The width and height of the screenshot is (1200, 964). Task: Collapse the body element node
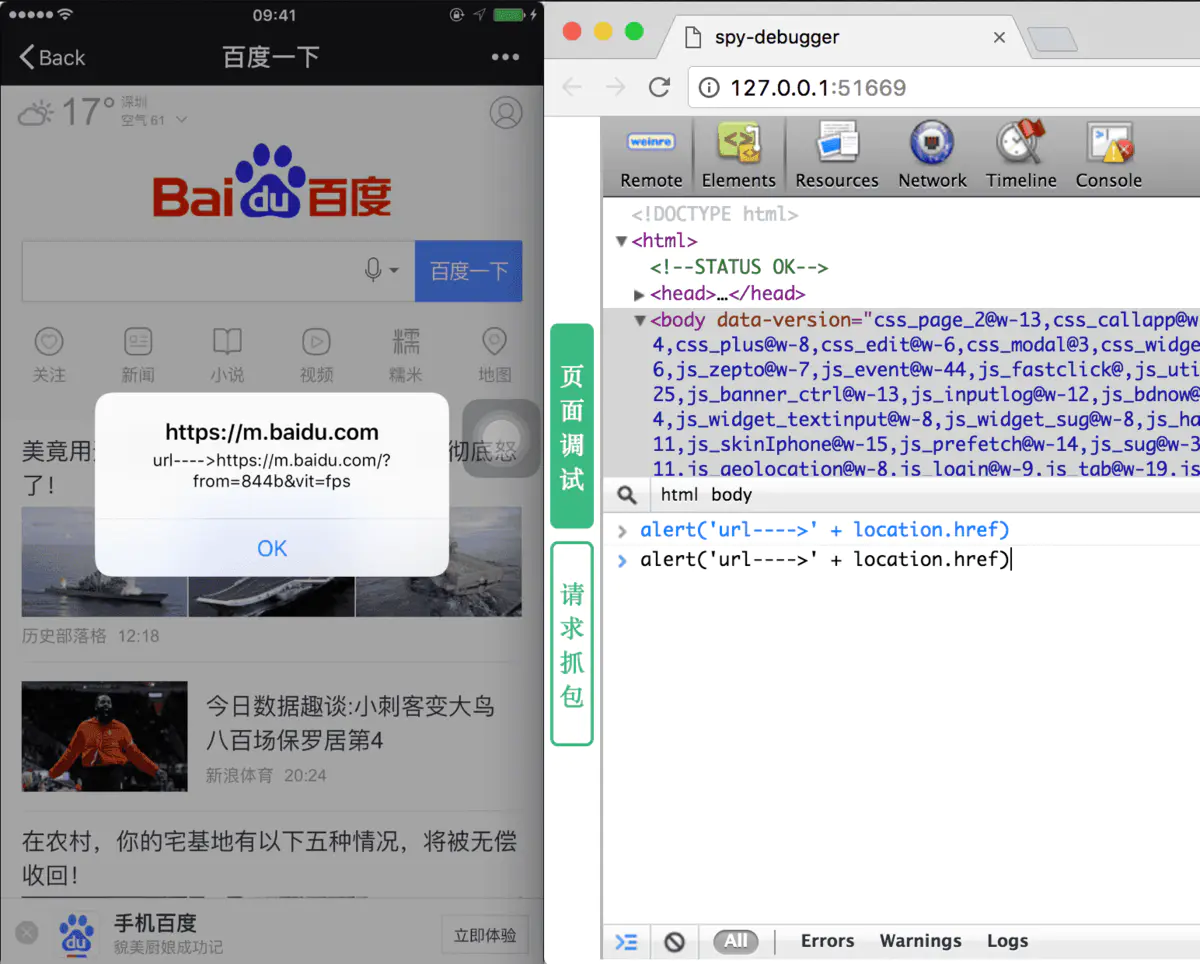640,321
